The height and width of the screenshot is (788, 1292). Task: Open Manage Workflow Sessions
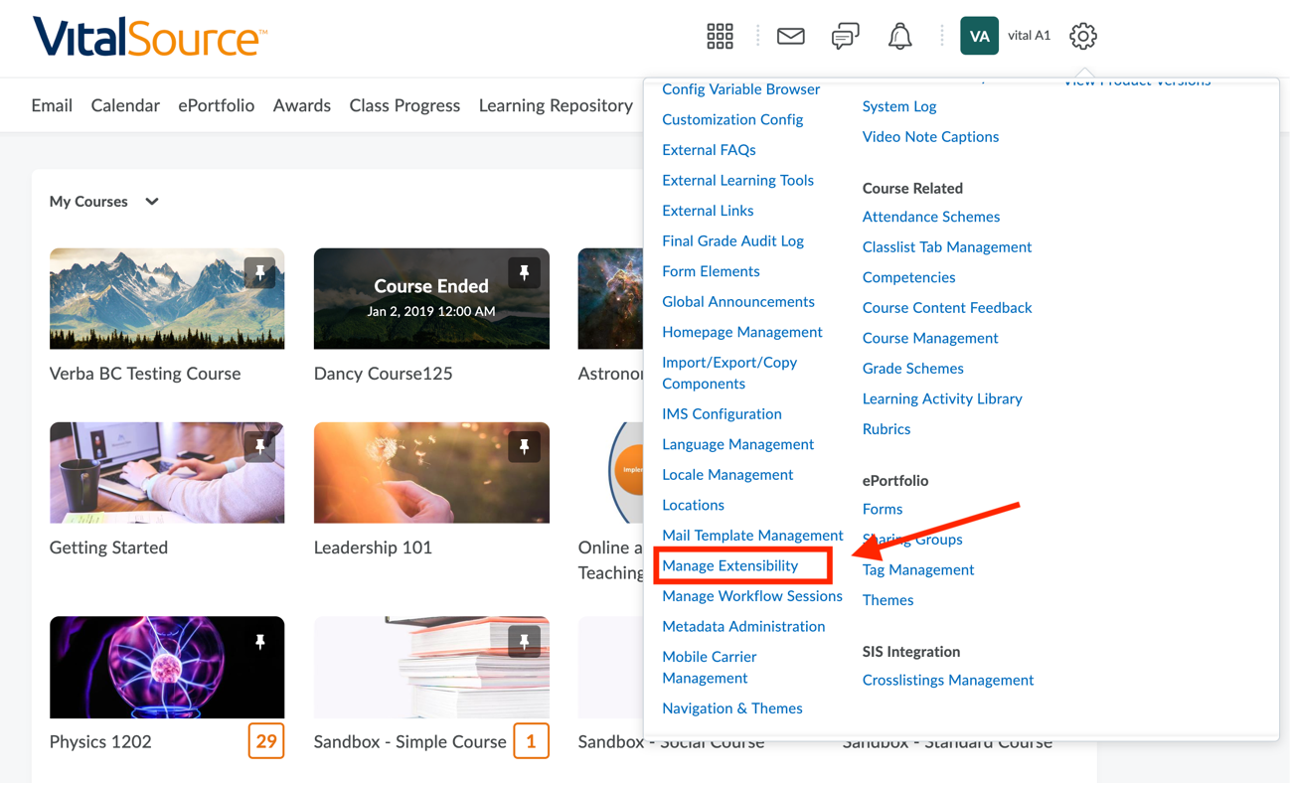(752, 596)
